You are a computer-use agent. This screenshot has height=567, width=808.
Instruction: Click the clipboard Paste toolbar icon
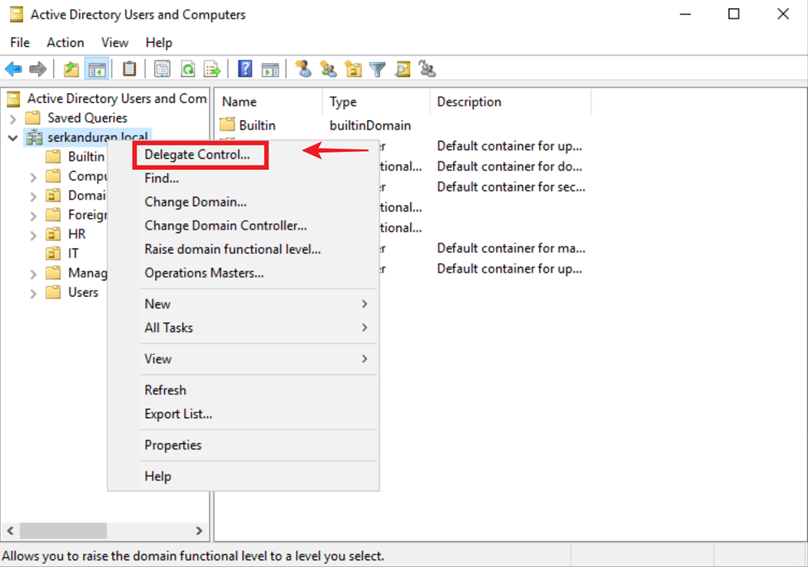pyautogui.click(x=129, y=69)
